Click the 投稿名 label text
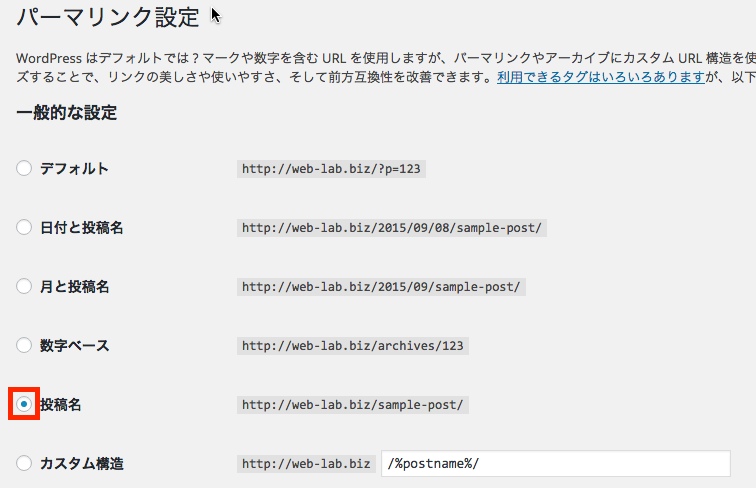Image resolution: width=756 pixels, height=488 pixels. click(60, 404)
